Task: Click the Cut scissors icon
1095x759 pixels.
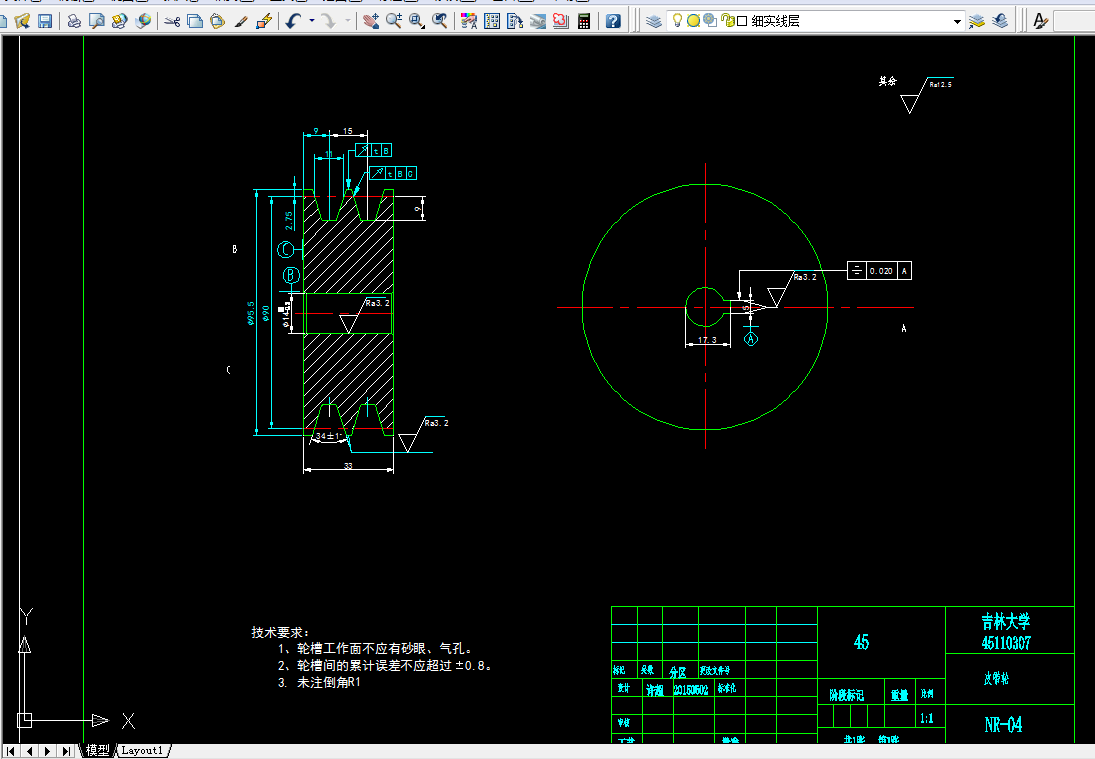Action: click(171, 20)
